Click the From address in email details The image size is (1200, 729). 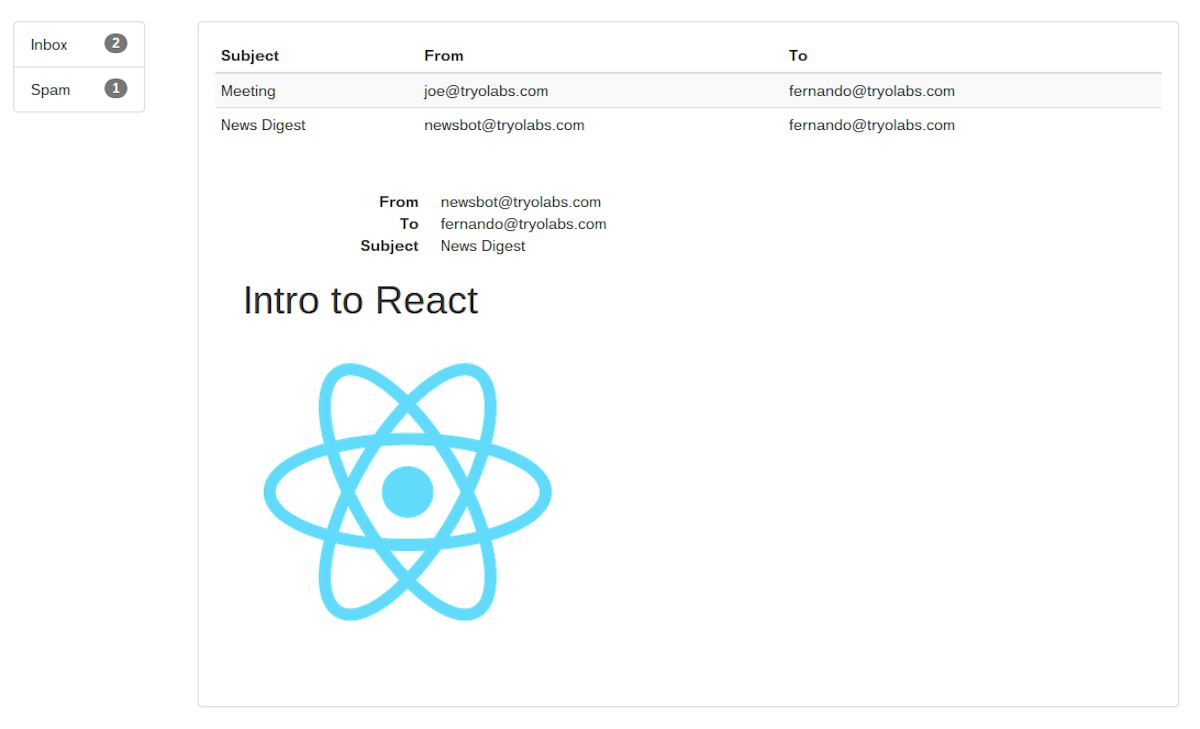click(520, 201)
